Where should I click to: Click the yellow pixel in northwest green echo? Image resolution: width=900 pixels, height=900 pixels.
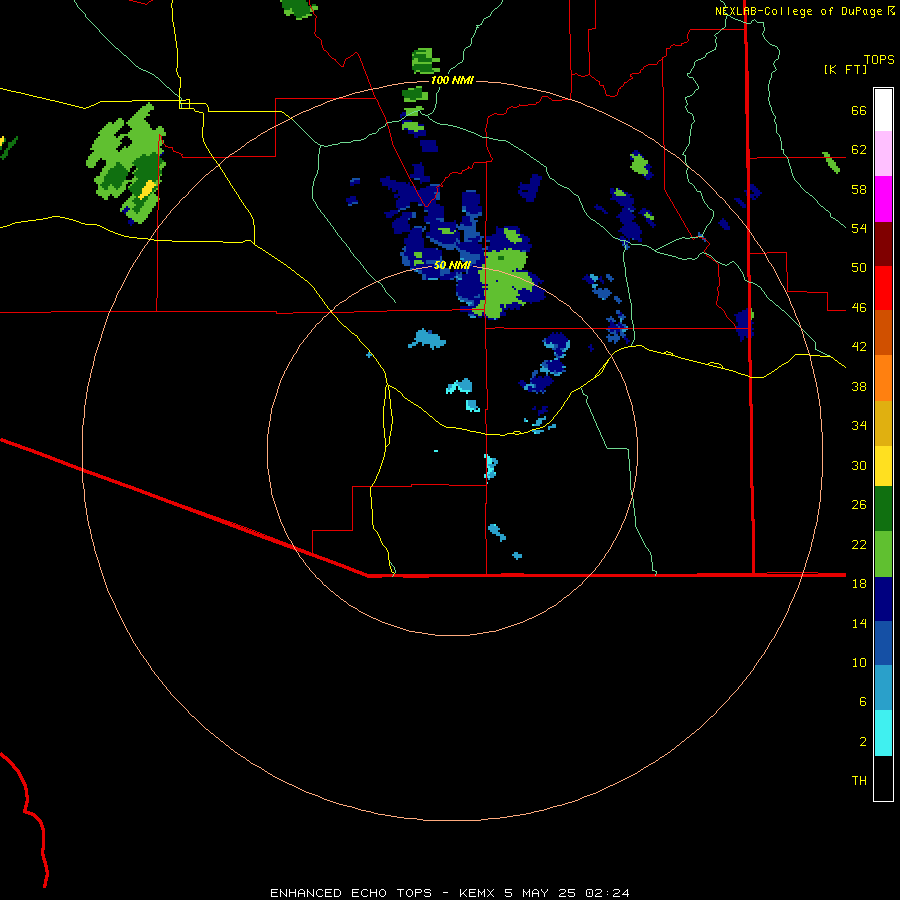pos(148,189)
